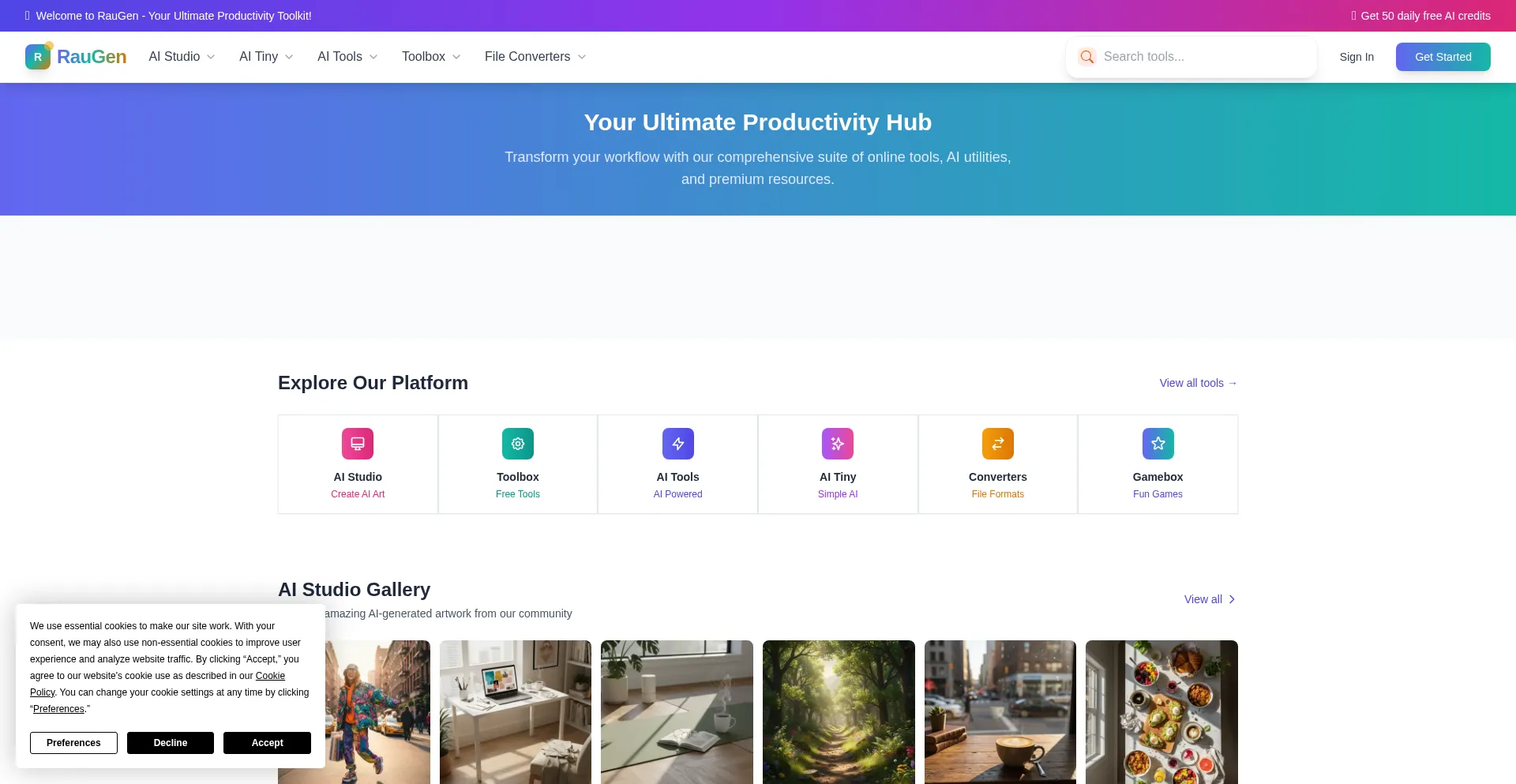
Task: Expand the AI Tiny nav dropdown
Action: point(266,57)
